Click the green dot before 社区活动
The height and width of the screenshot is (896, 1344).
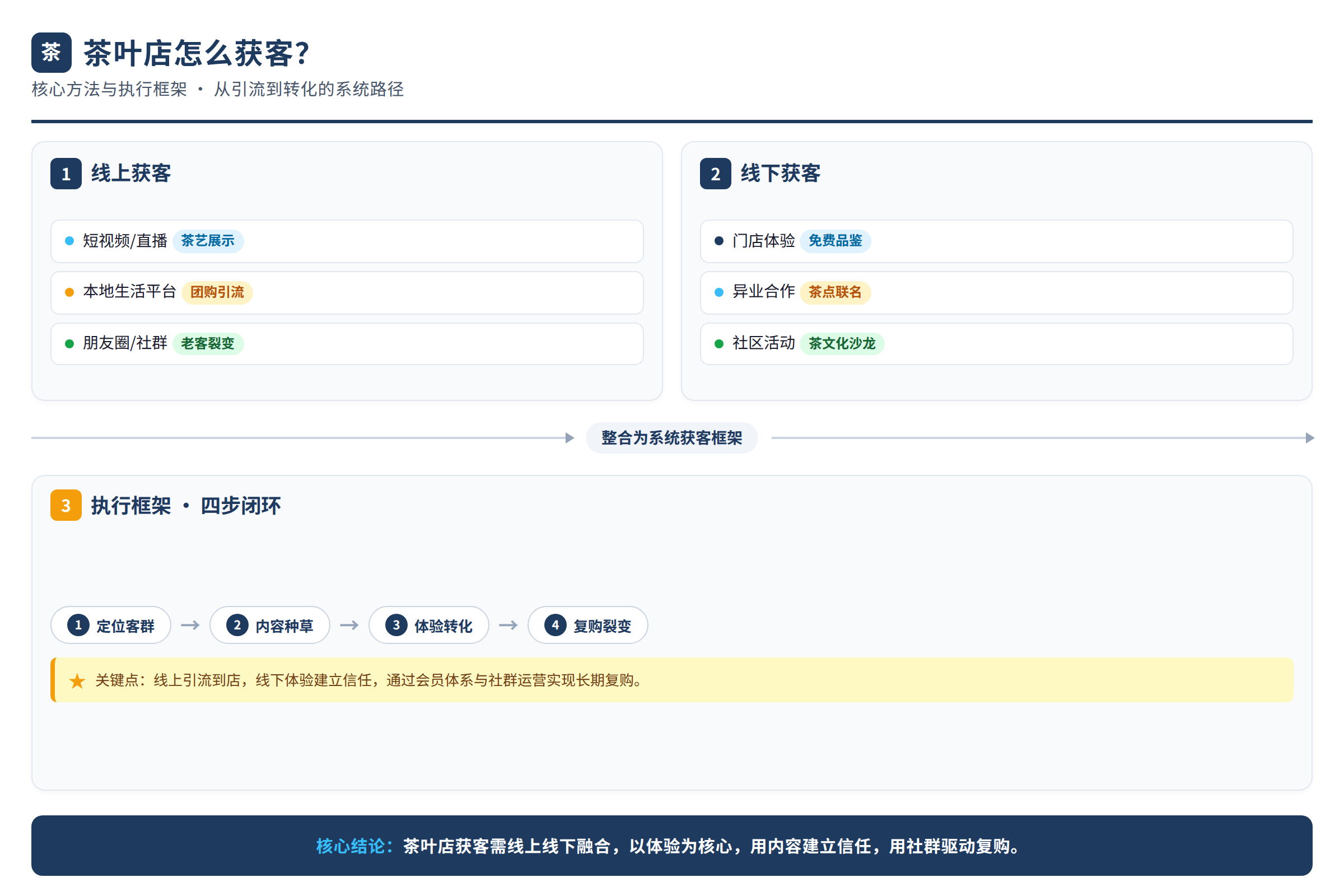tap(719, 343)
